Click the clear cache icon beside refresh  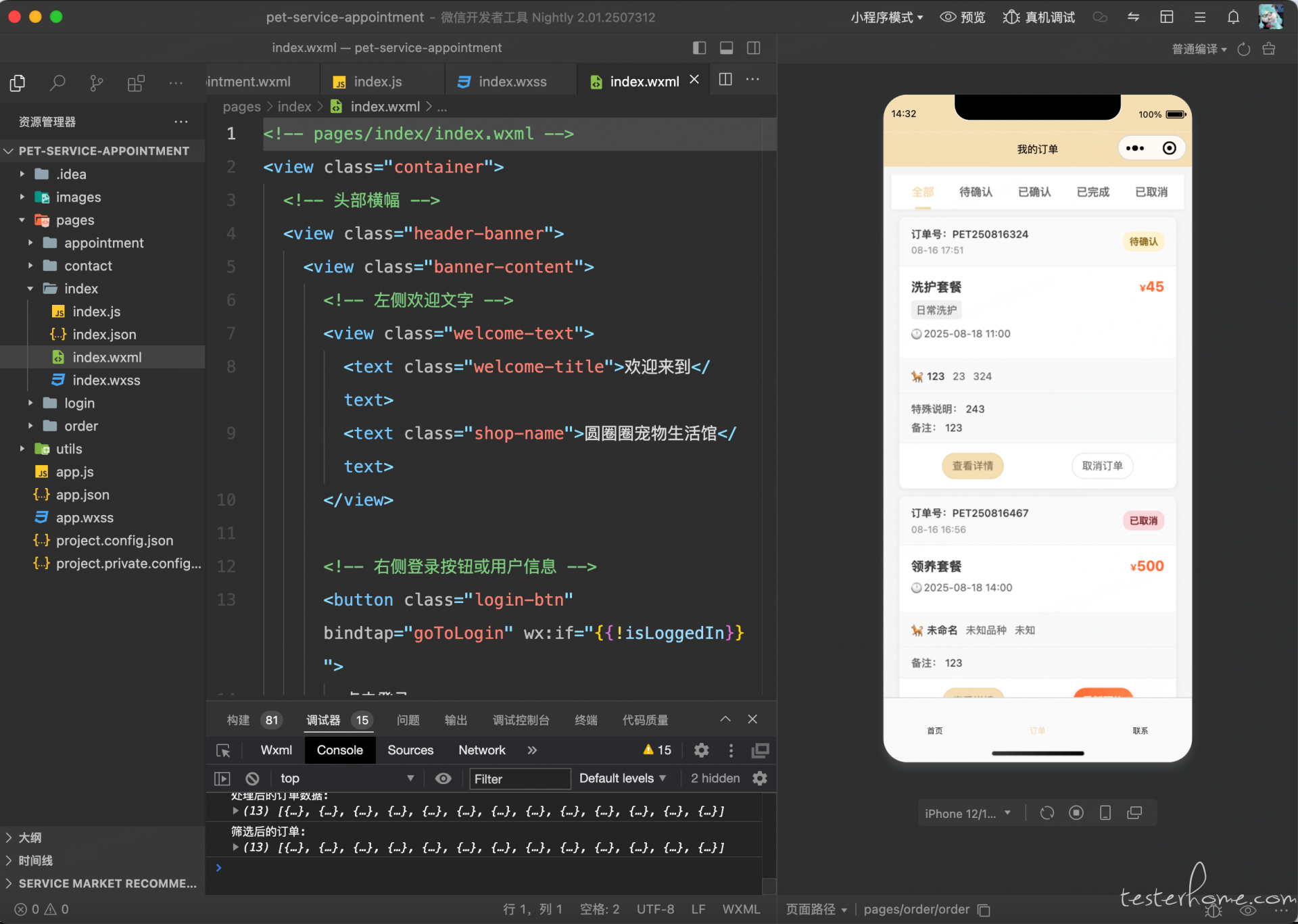[1269, 49]
